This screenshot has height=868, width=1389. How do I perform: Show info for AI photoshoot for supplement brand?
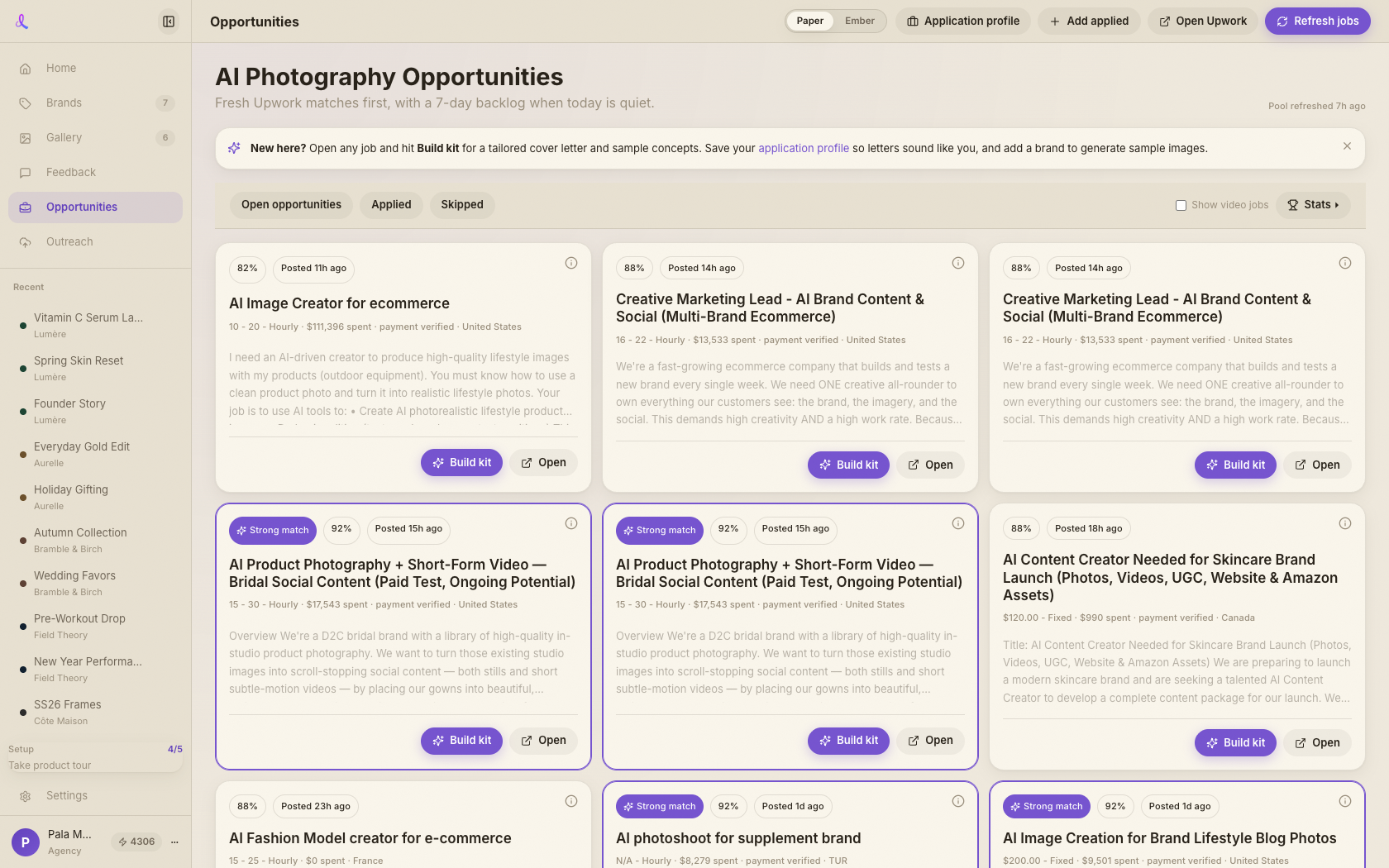[x=958, y=801]
